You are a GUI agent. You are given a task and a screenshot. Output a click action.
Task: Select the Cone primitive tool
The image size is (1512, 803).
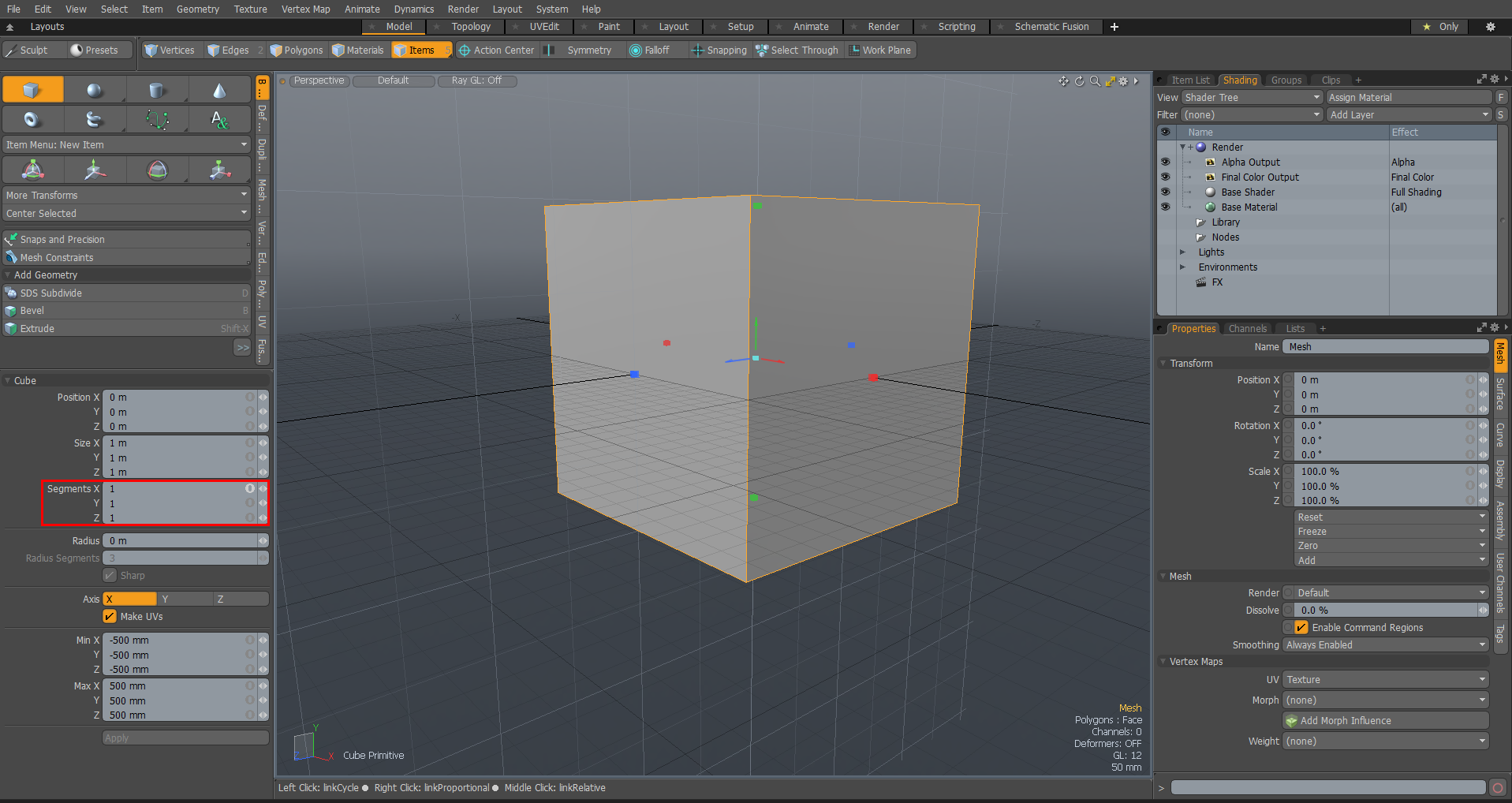point(219,90)
